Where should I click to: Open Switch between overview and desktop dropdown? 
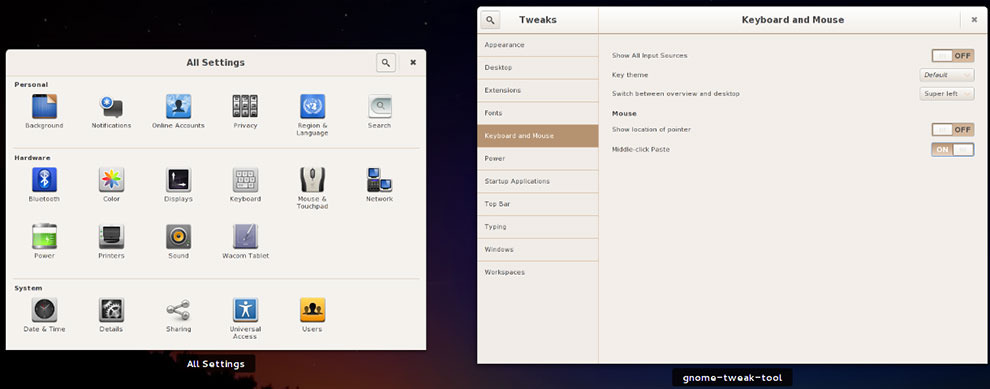pyautogui.click(x=946, y=93)
